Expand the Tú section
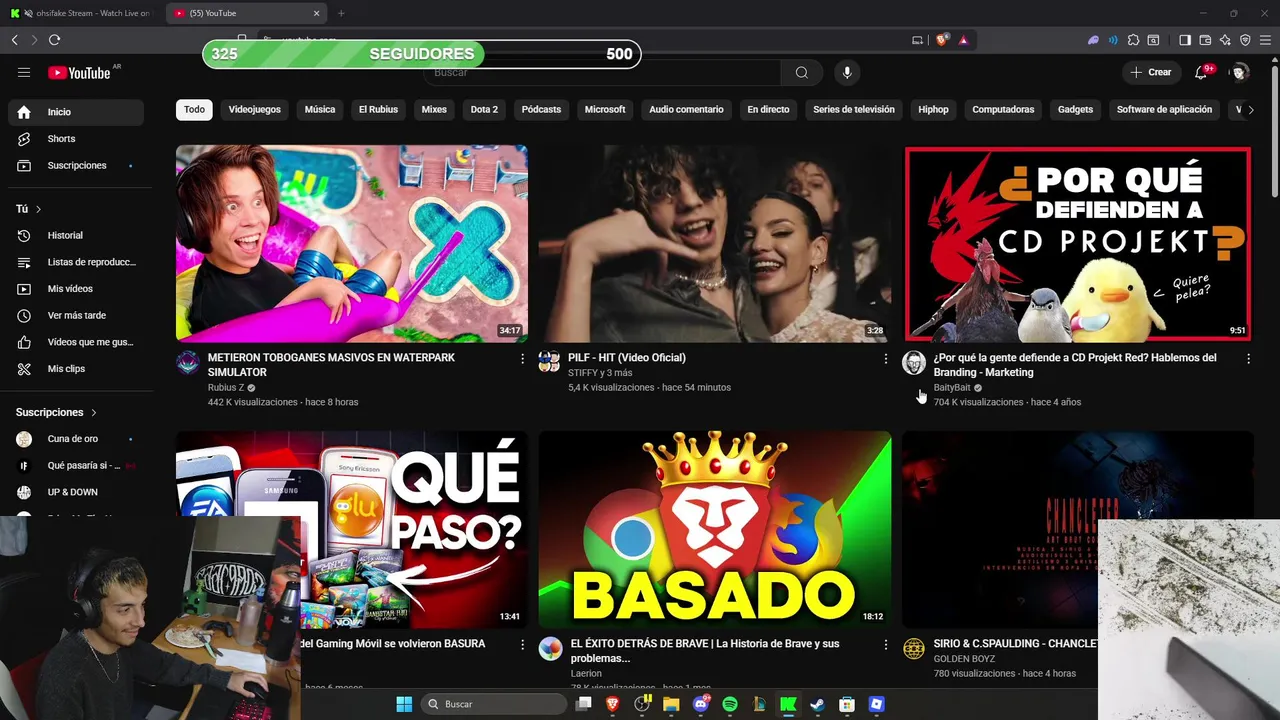The width and height of the screenshot is (1280, 720). [29, 209]
